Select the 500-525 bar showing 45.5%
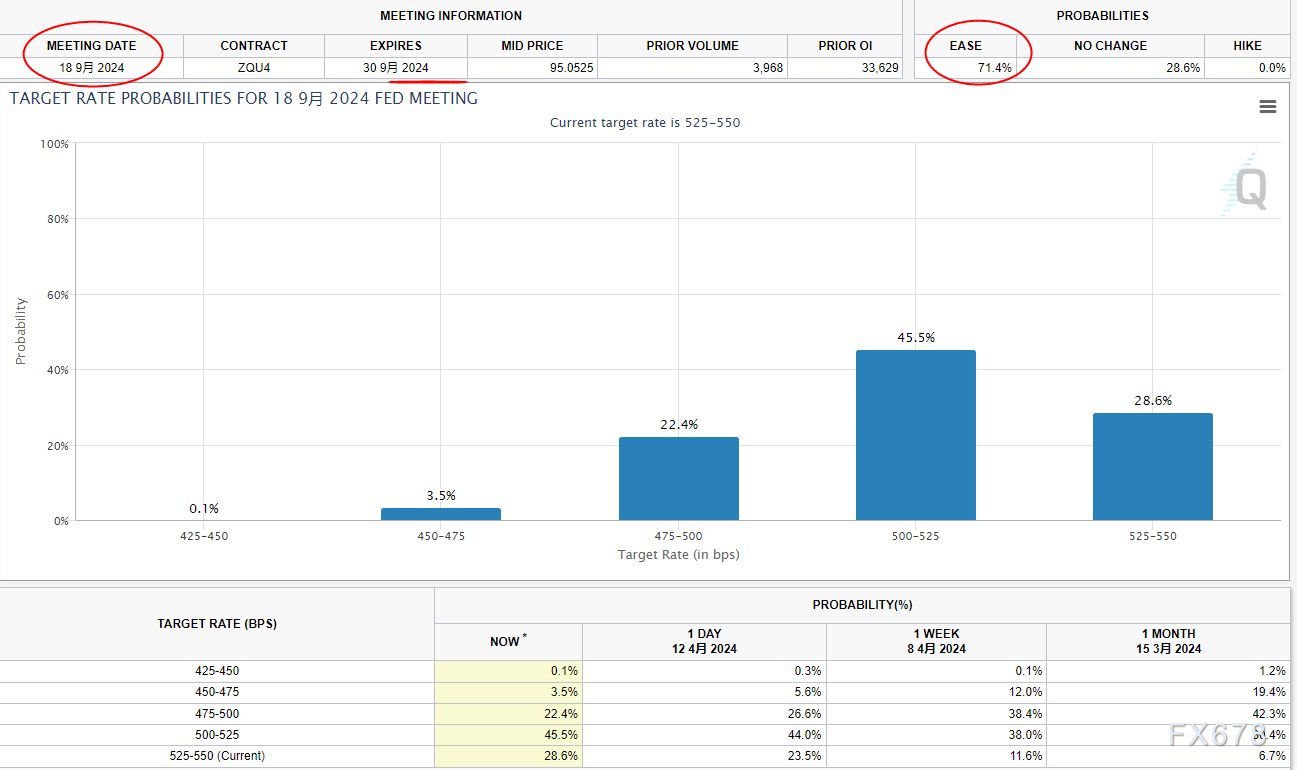The width and height of the screenshot is (1297, 770). click(915, 435)
